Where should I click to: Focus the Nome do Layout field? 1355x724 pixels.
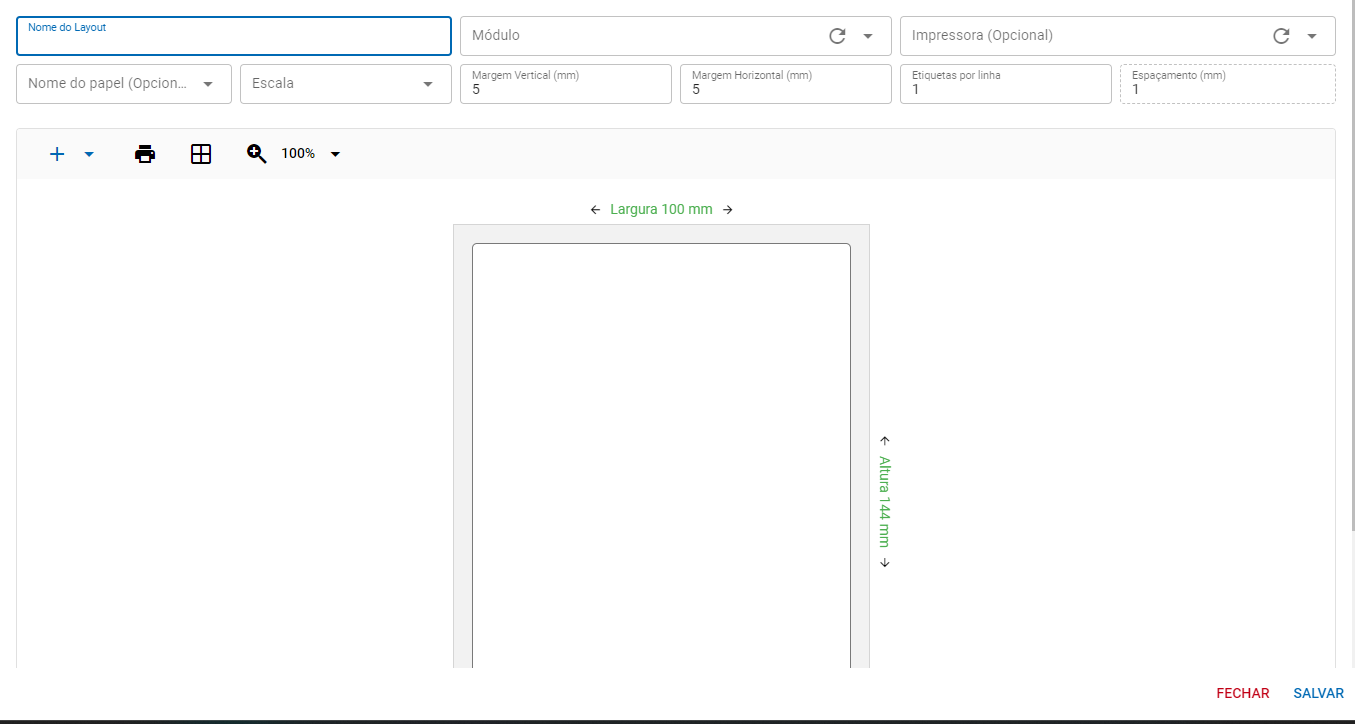pos(234,40)
